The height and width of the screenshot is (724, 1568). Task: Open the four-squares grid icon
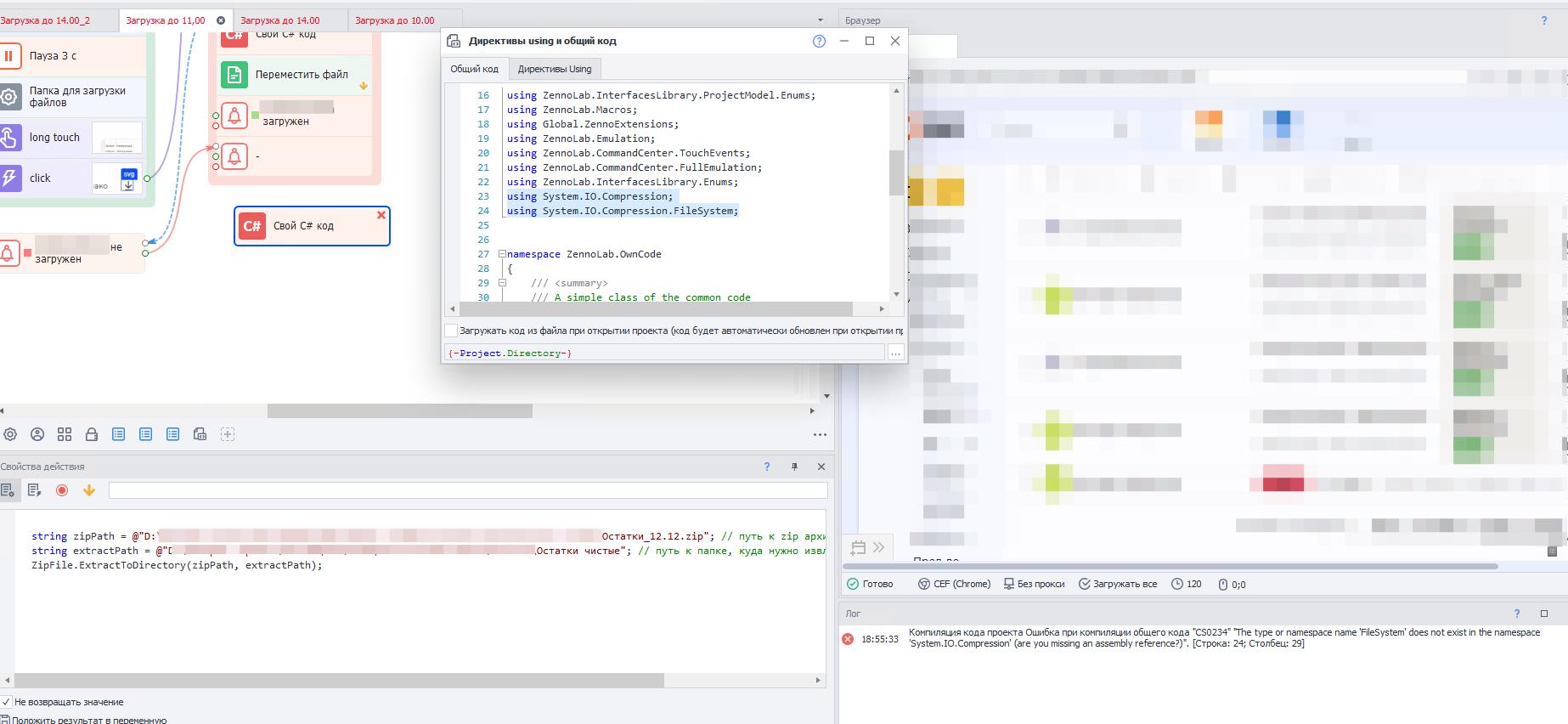point(65,434)
